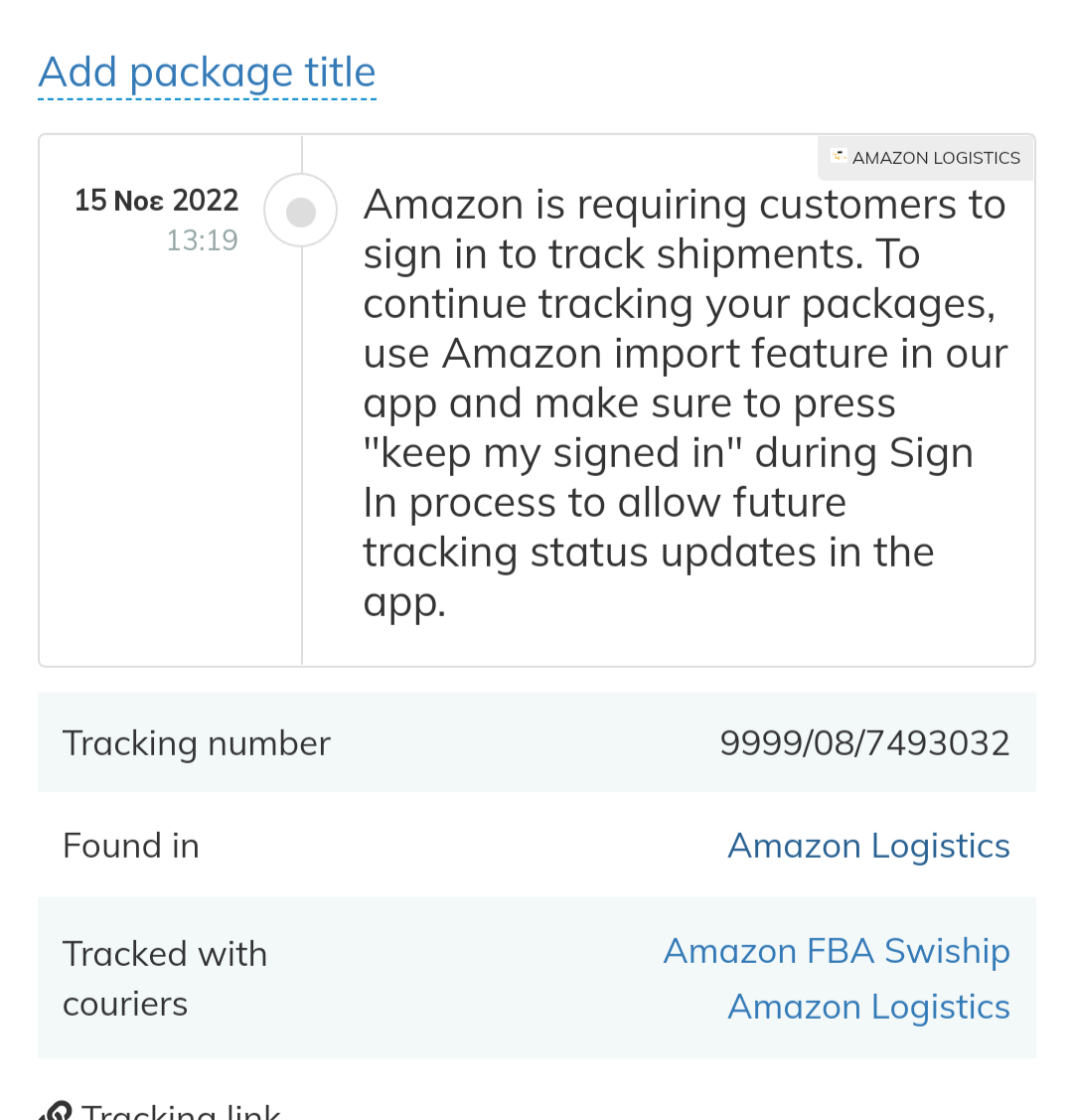Open the Tracking link heading text
Viewport: 1073px width, 1120px height.
tap(182, 1111)
